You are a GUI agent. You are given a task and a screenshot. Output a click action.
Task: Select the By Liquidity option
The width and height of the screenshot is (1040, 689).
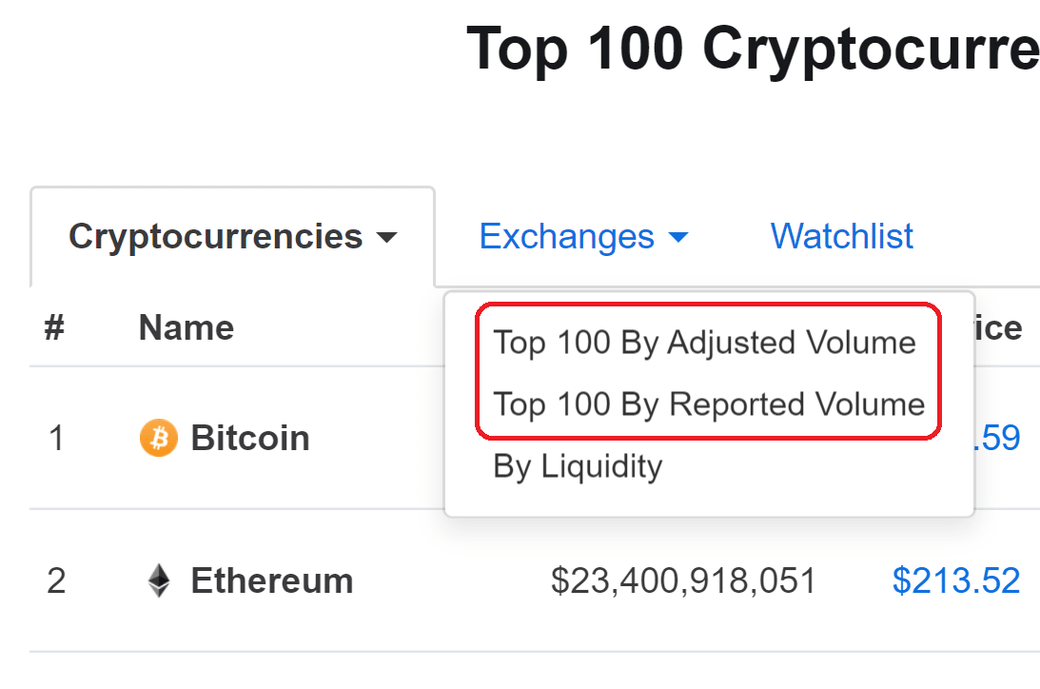578,466
